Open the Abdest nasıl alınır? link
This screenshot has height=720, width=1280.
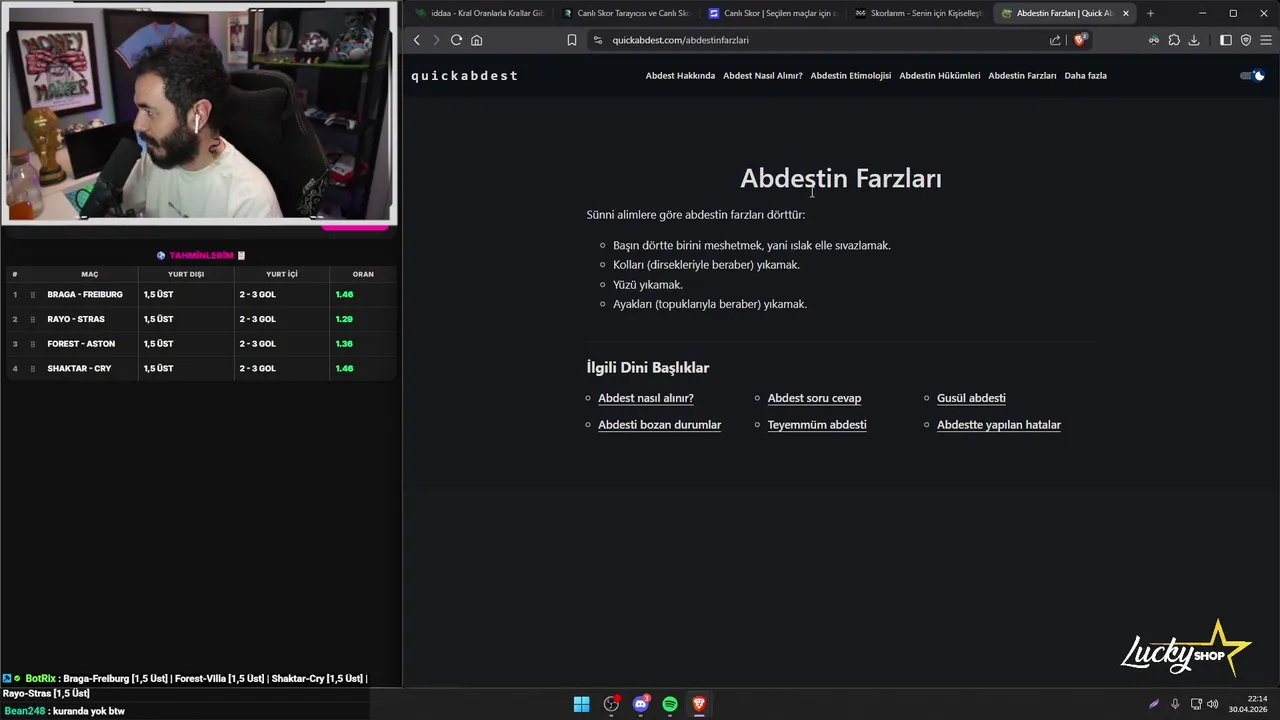click(646, 398)
